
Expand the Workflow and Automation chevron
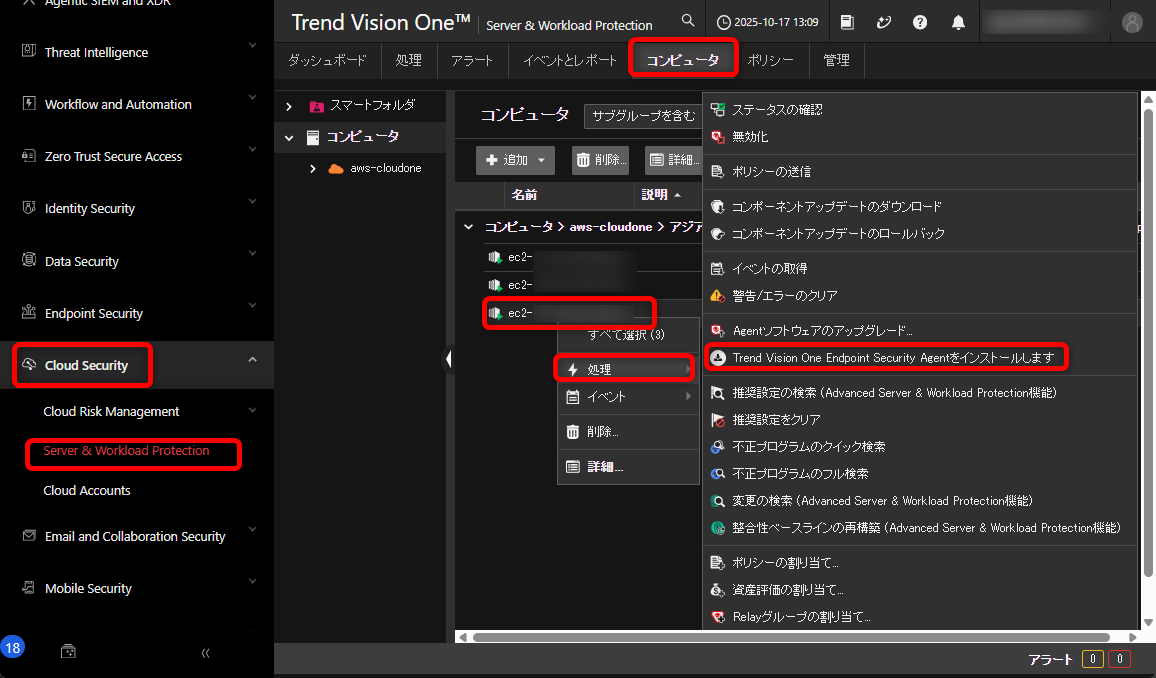[x=253, y=97]
